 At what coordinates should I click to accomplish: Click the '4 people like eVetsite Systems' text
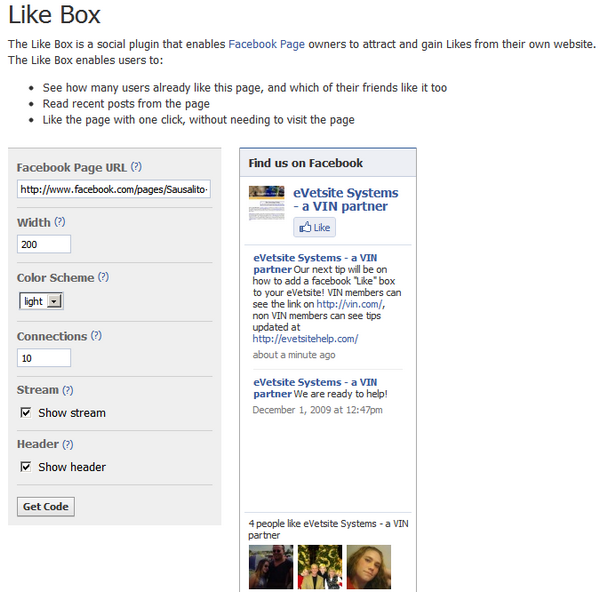328,529
